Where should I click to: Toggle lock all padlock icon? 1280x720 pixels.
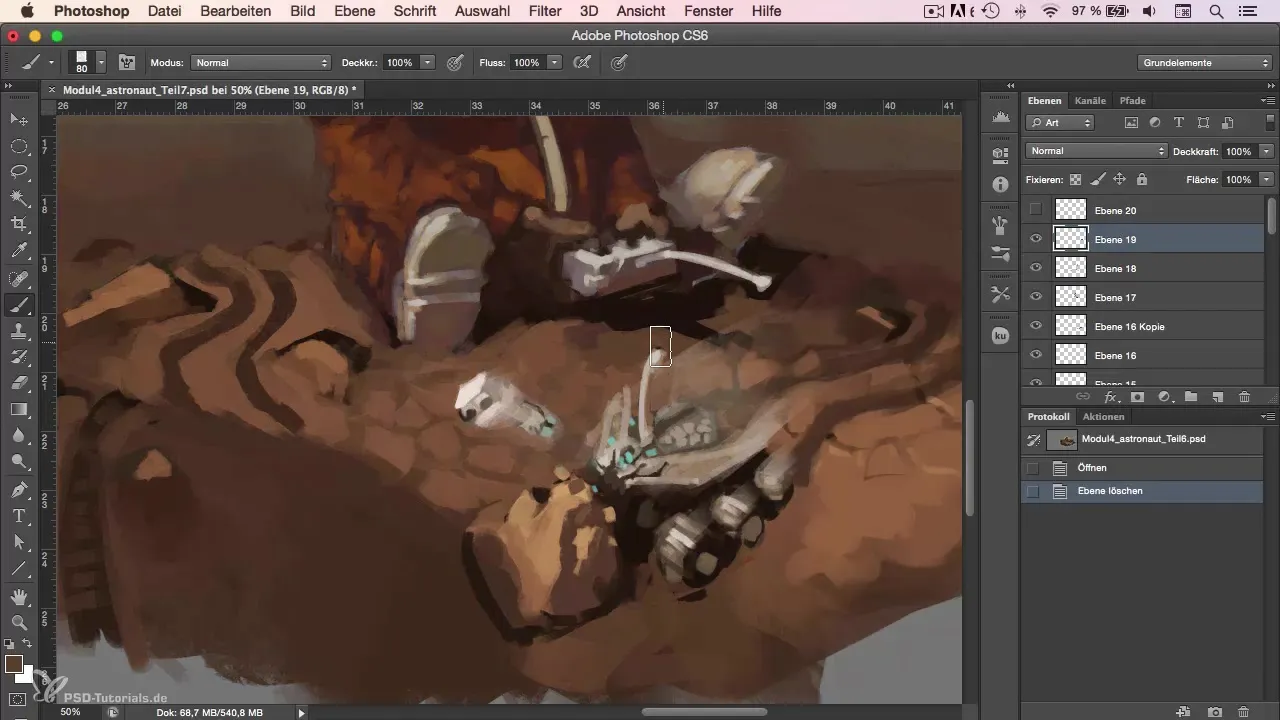1141,180
